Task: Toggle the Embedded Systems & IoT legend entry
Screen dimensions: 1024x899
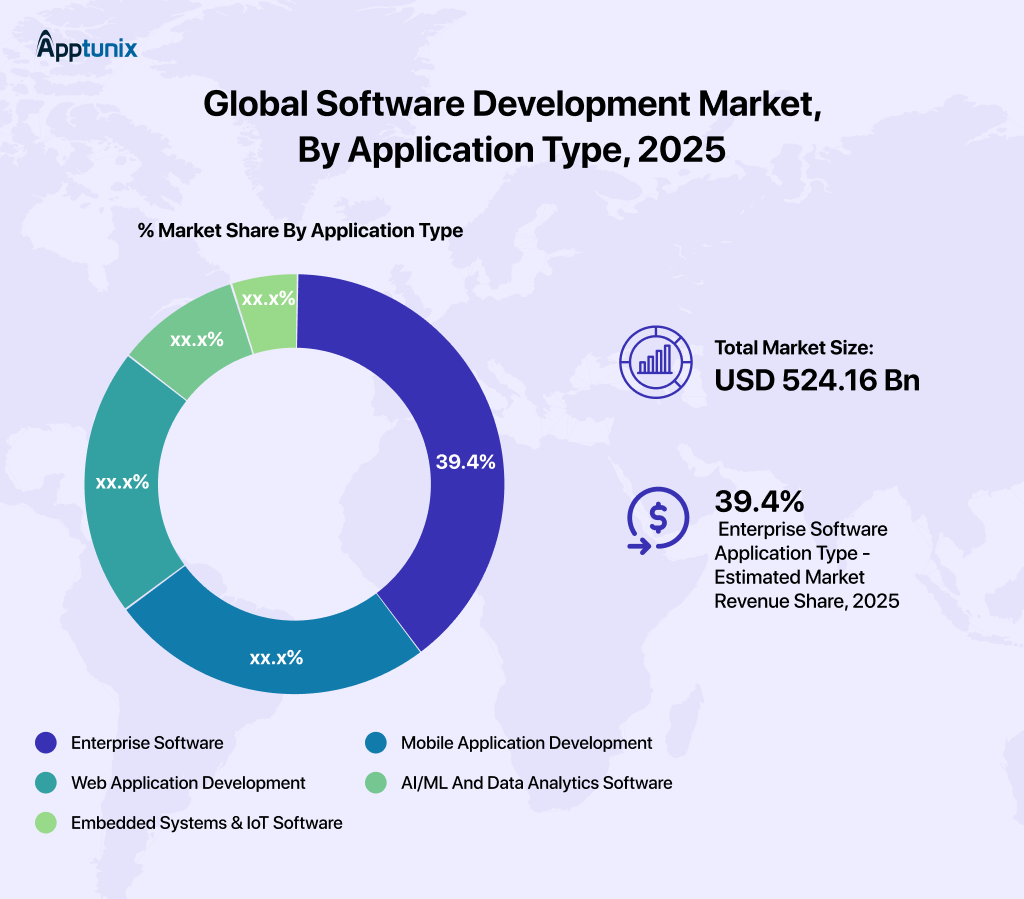Action: 206,823
